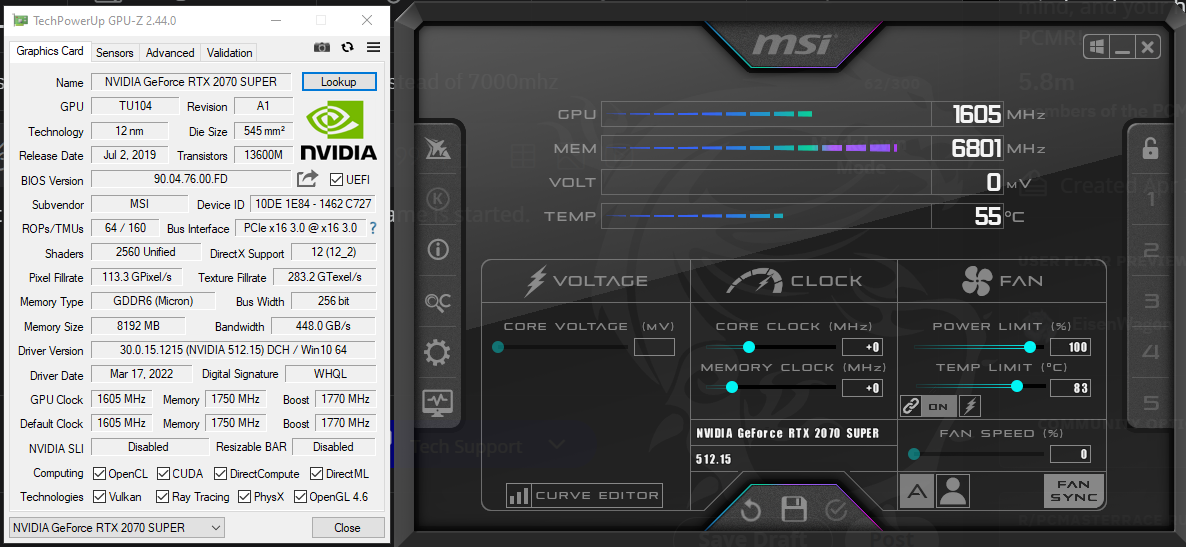Click the Fan Speed slider handle

pyautogui.click(x=914, y=454)
